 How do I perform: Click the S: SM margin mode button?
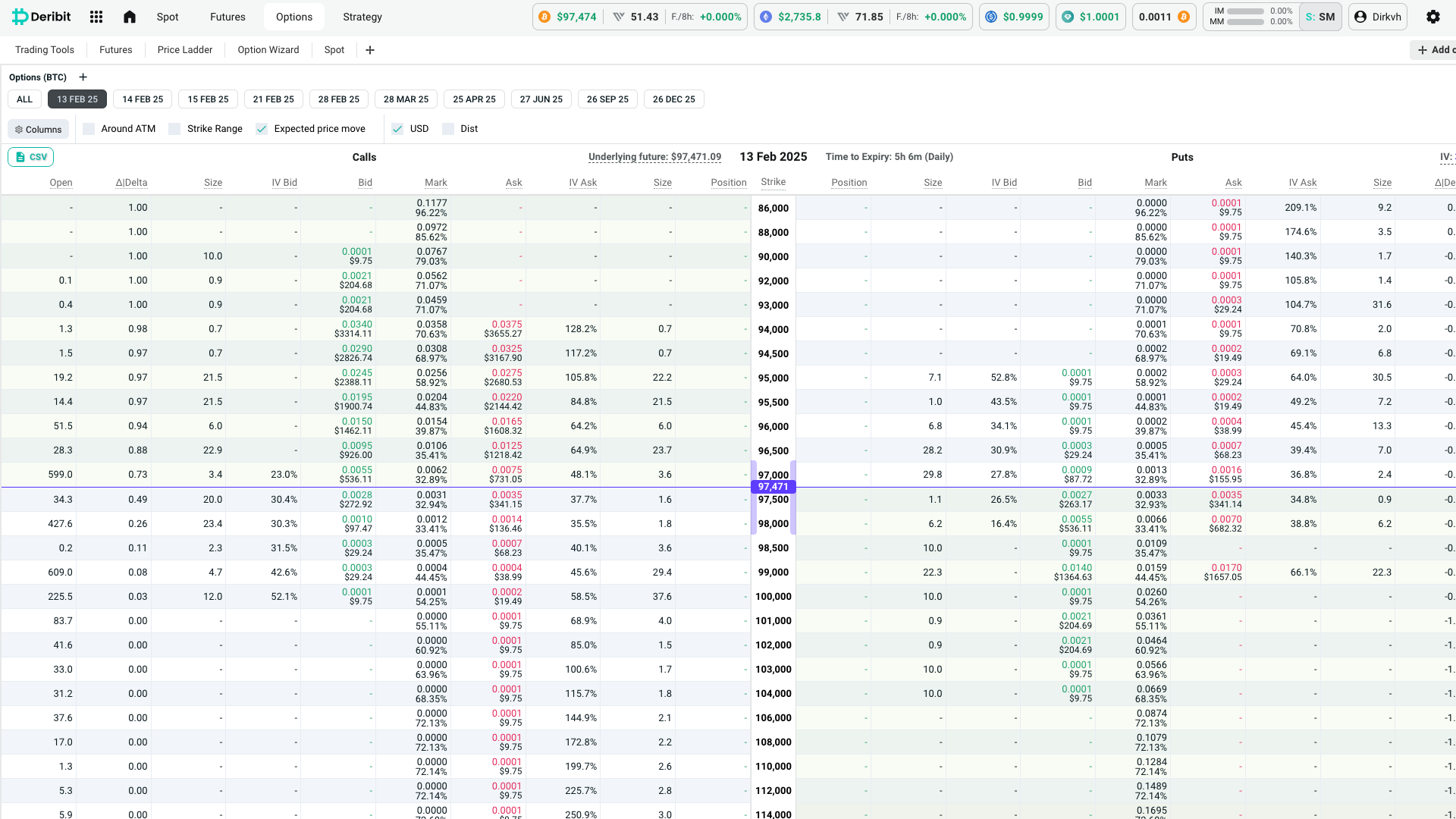pyautogui.click(x=1320, y=17)
